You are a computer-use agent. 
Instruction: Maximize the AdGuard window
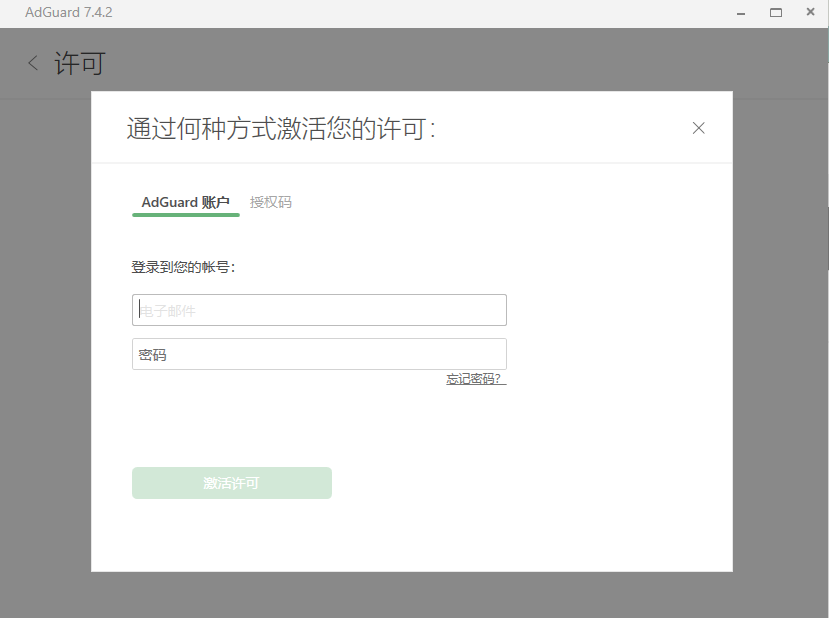pyautogui.click(x=776, y=12)
